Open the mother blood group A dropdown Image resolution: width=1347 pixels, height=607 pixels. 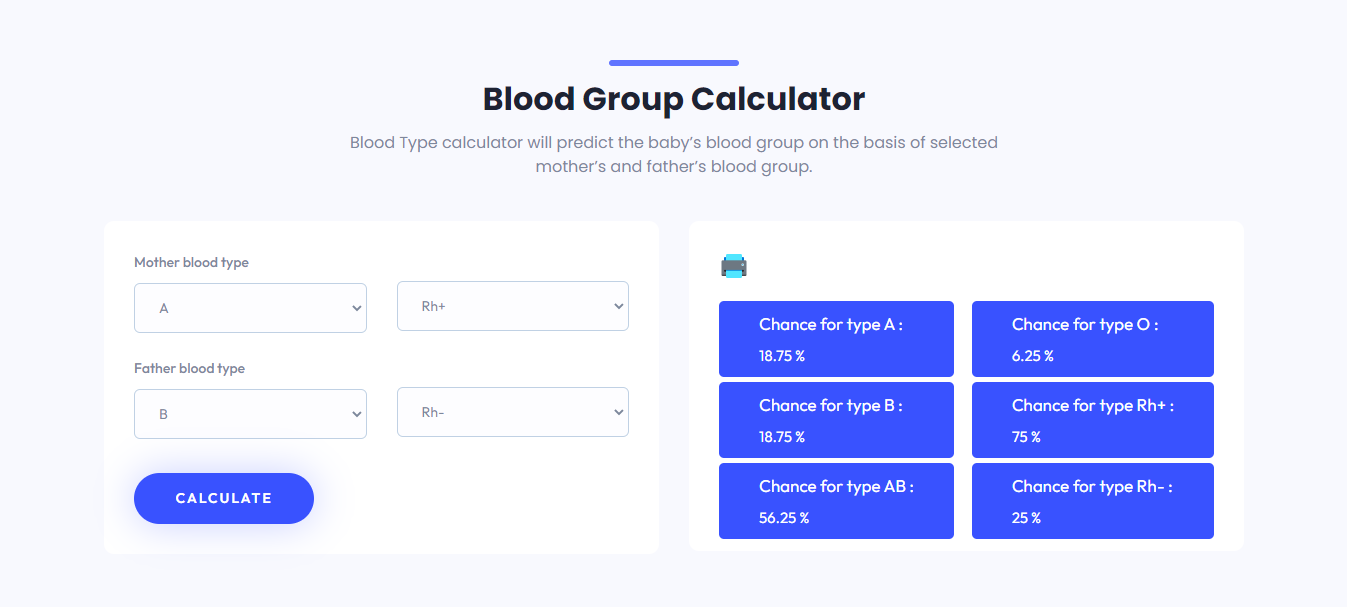click(x=250, y=308)
